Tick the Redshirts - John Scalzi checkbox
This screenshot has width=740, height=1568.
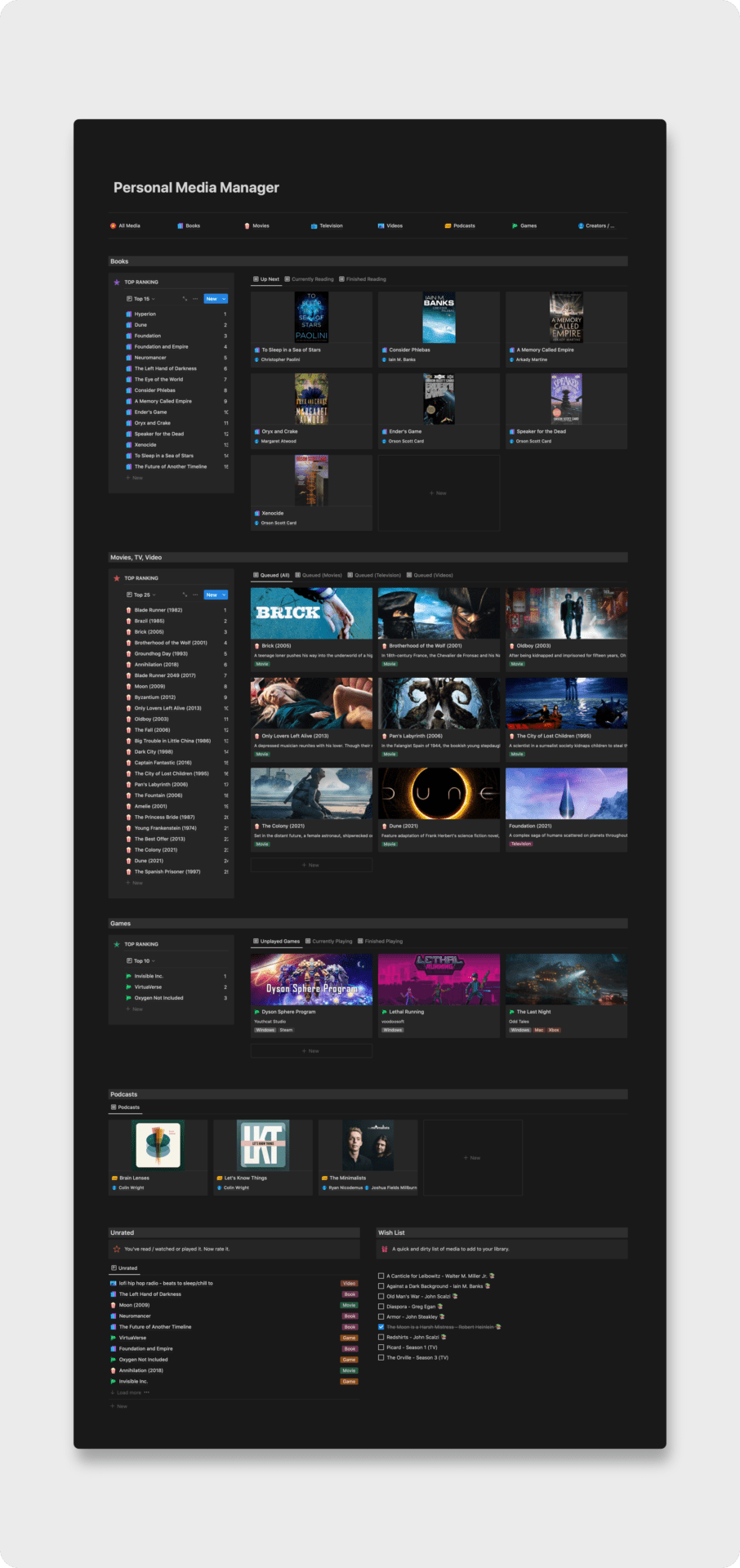pos(381,1337)
